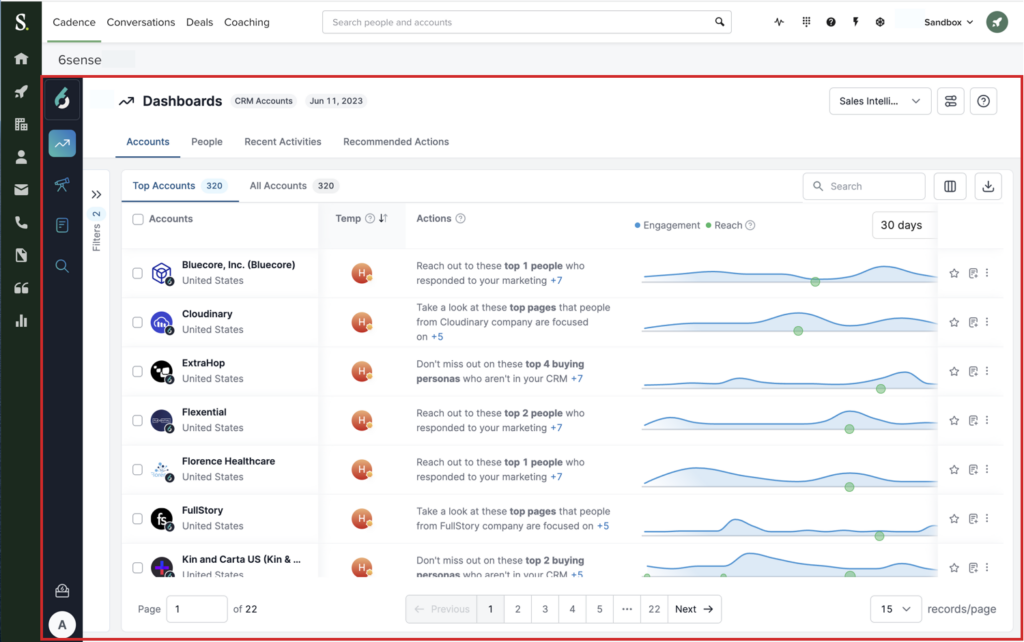Image resolution: width=1024 pixels, height=642 pixels.
Task: Open the reports bar chart icon in sidebar
Action: 21,321
